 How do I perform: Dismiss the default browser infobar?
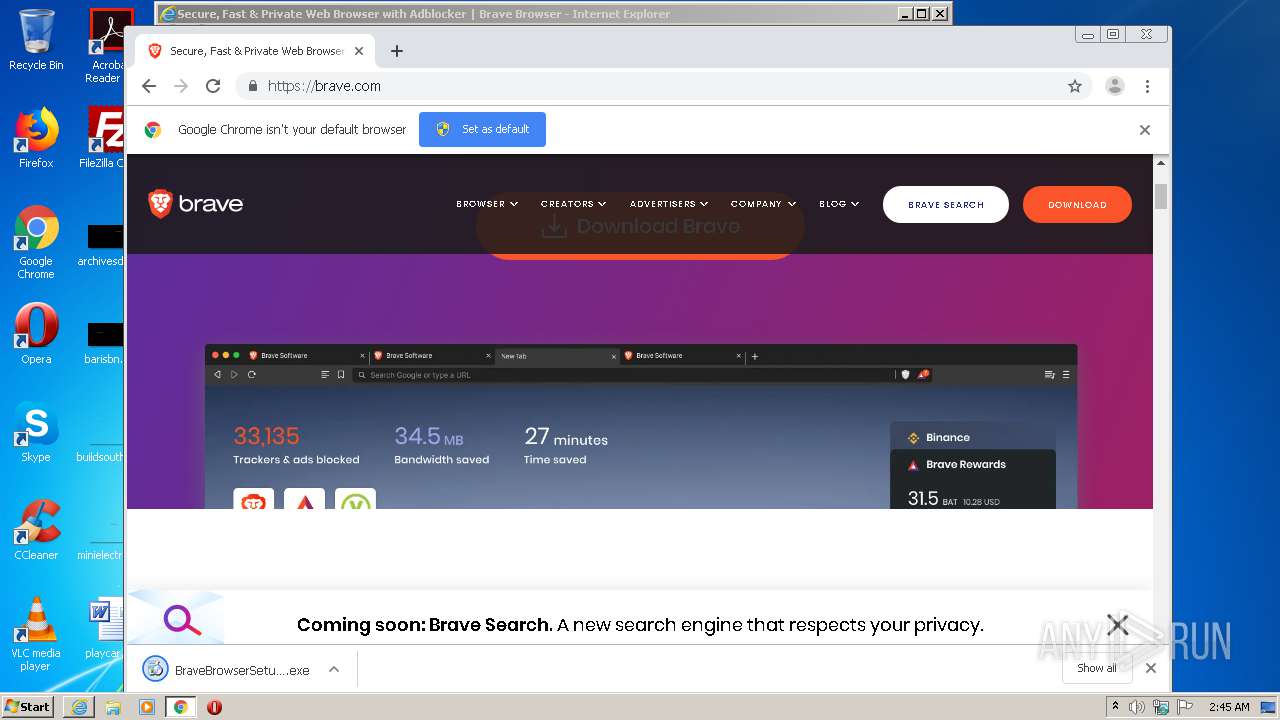pyautogui.click(x=1145, y=130)
